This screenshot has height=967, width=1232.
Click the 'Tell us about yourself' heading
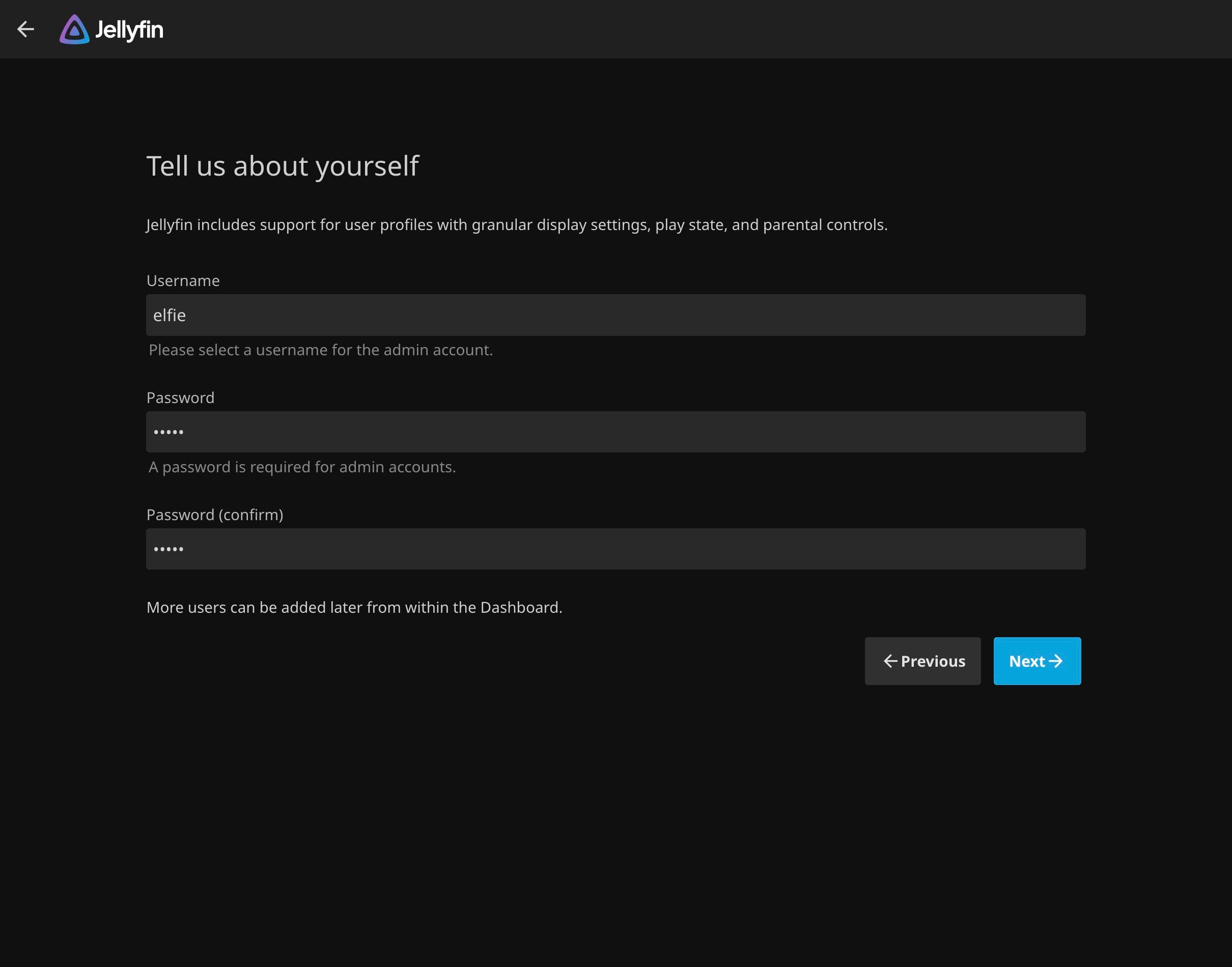[282, 166]
